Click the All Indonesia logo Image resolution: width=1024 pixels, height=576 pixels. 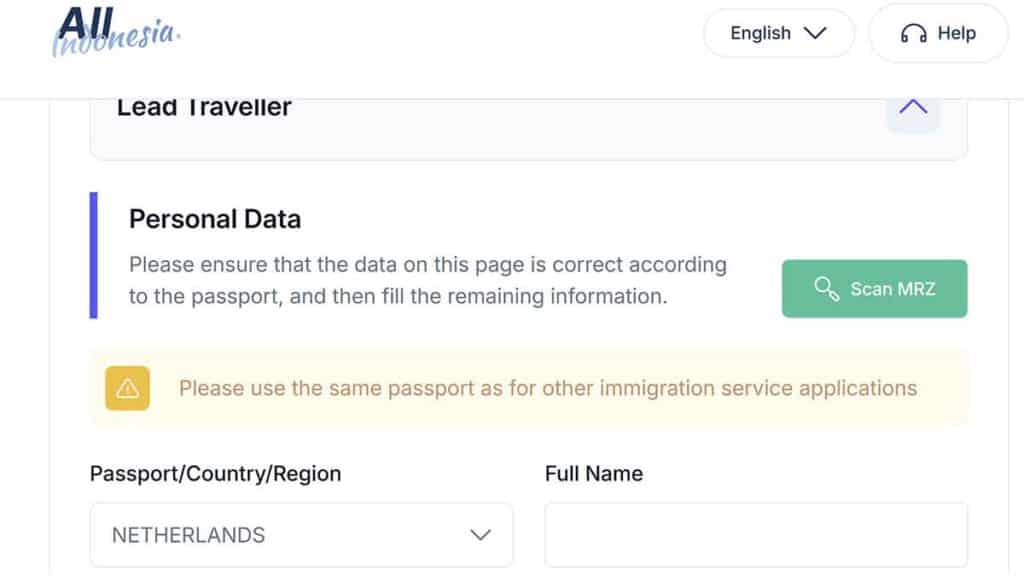click(116, 31)
